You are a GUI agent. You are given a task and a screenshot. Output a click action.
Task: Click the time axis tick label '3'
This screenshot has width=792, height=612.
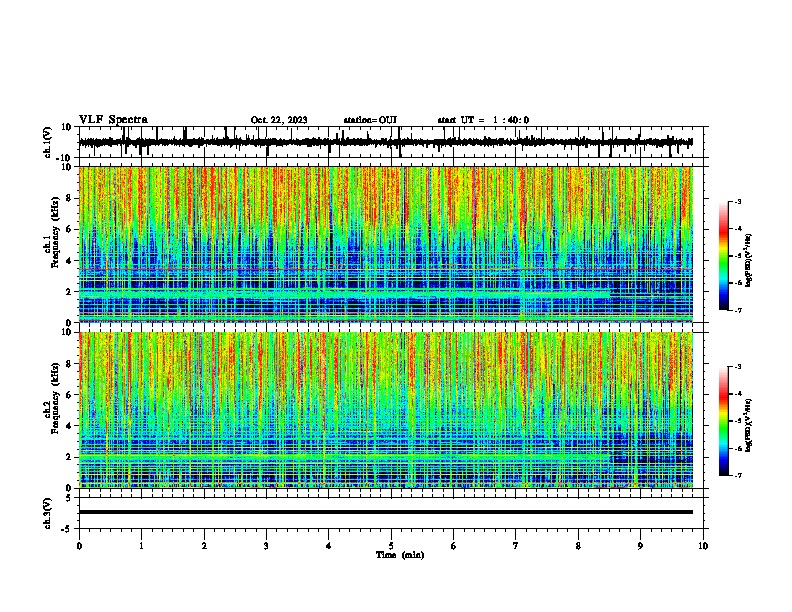pyautogui.click(x=266, y=546)
